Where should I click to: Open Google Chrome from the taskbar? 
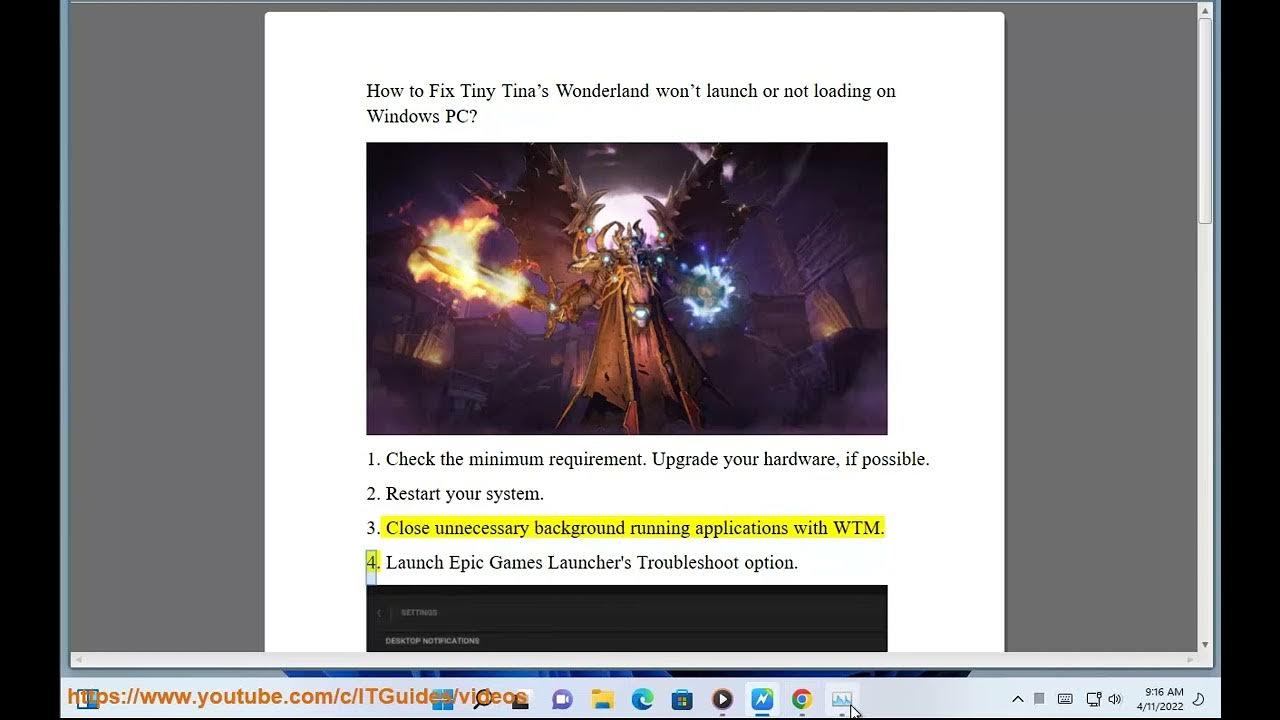coord(802,699)
